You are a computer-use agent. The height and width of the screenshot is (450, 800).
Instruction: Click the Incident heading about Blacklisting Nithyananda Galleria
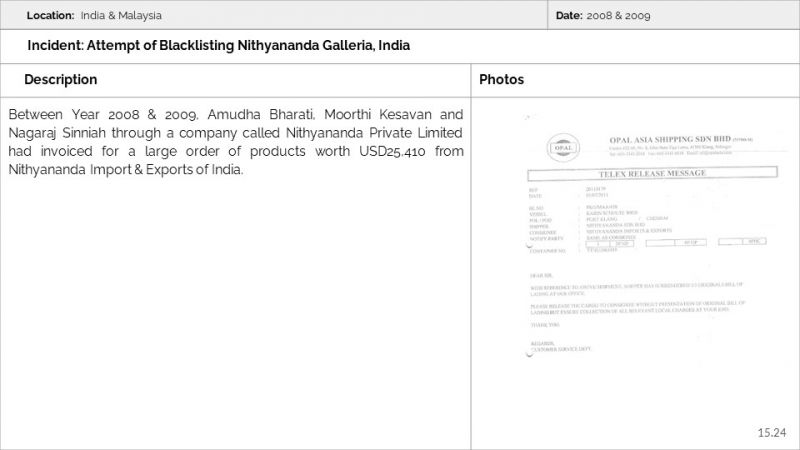click(x=218, y=46)
